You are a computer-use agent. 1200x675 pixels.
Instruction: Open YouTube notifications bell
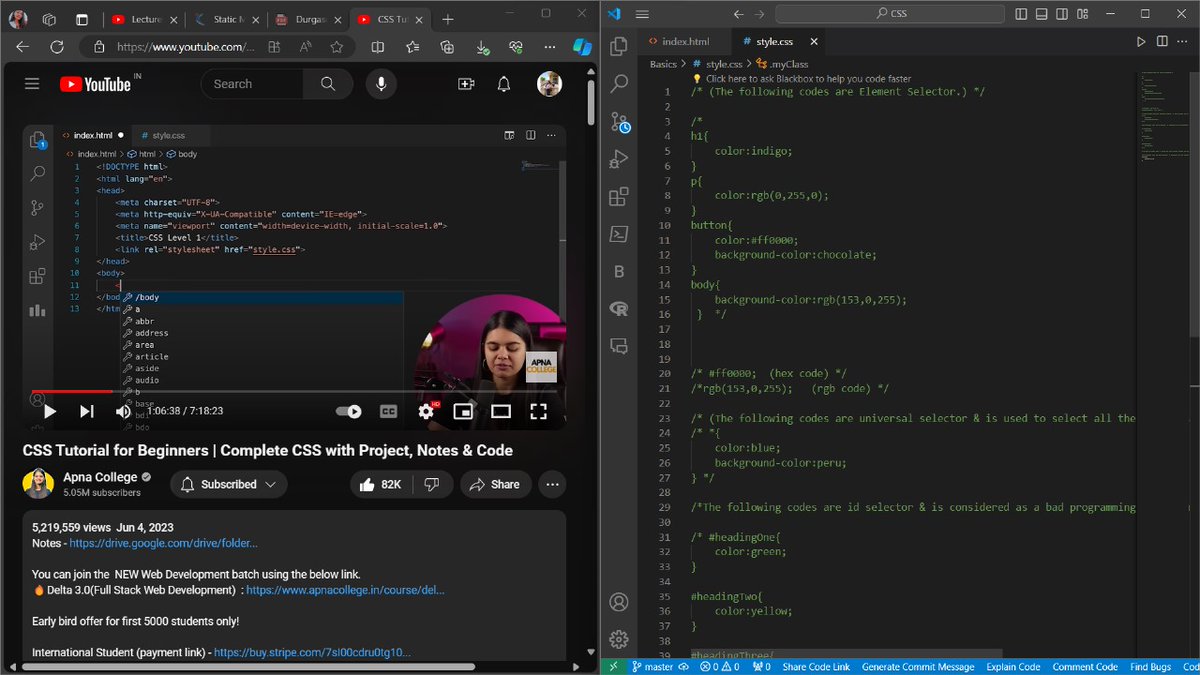505,84
